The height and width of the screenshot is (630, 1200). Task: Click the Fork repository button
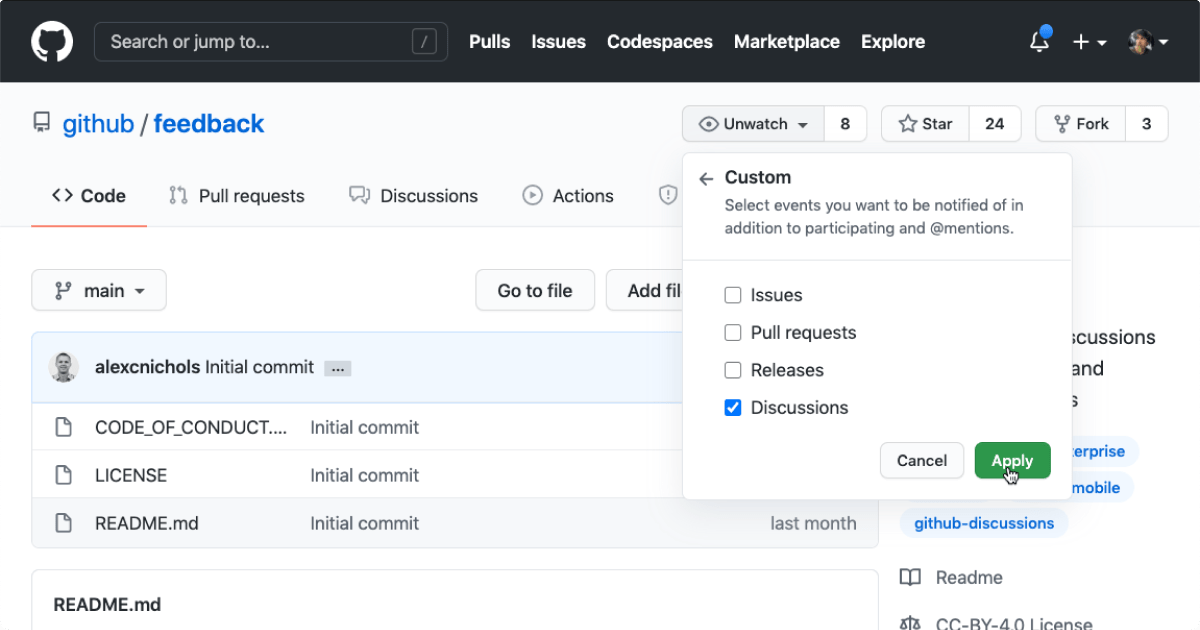point(1081,124)
